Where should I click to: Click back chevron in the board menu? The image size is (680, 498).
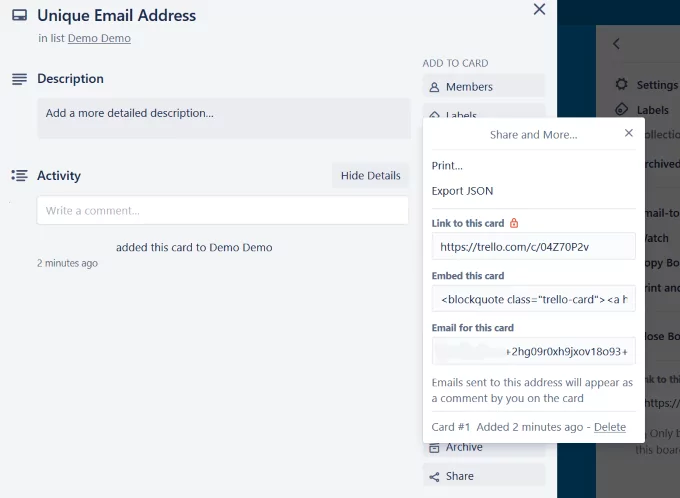616,44
